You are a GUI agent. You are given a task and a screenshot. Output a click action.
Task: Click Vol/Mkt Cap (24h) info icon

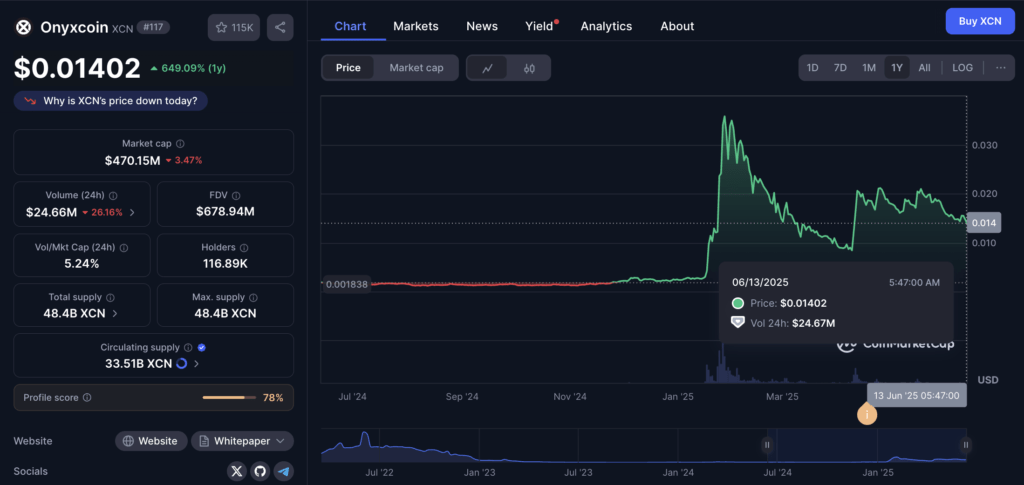124,248
